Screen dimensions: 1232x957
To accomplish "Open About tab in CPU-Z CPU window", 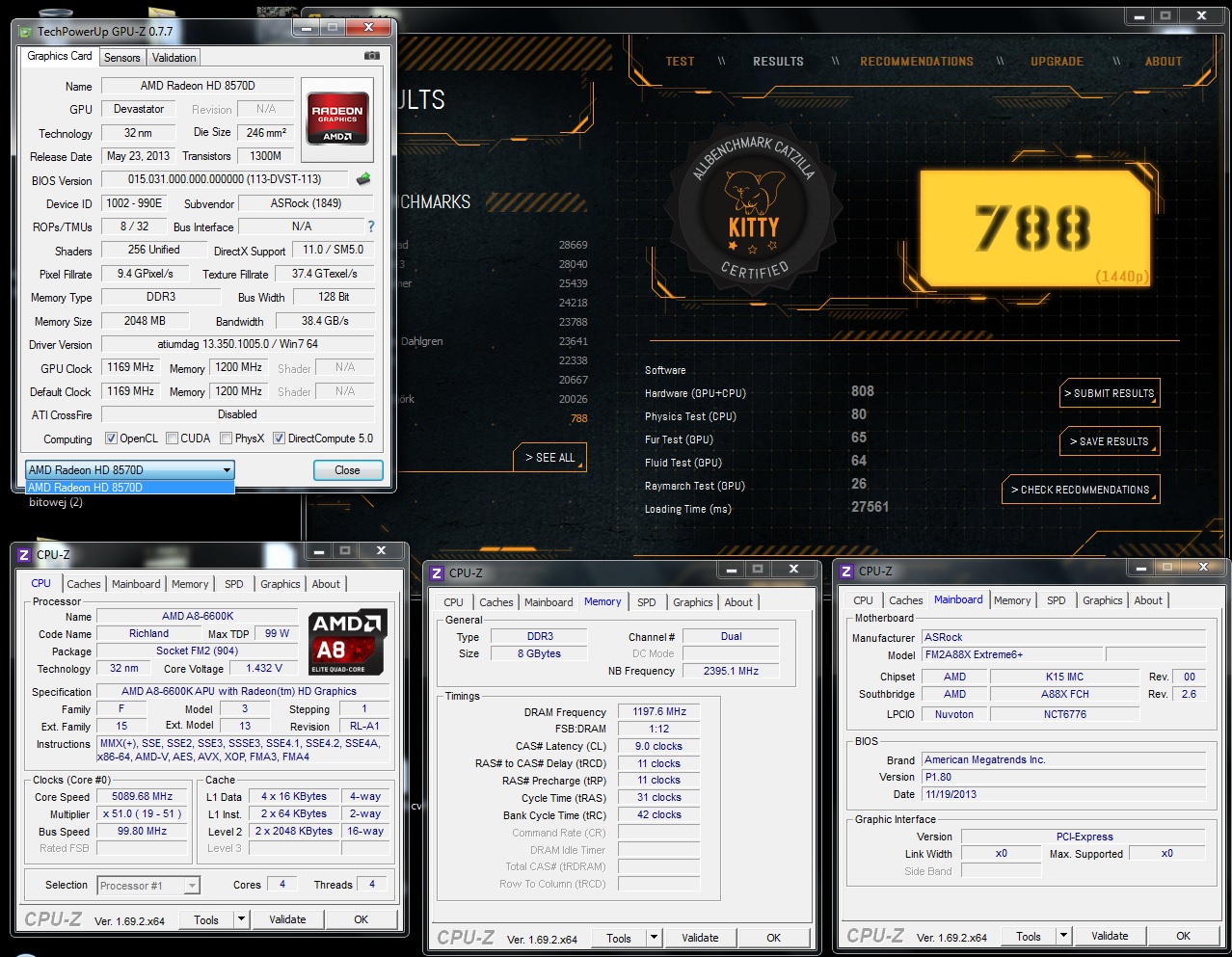I will (326, 584).
